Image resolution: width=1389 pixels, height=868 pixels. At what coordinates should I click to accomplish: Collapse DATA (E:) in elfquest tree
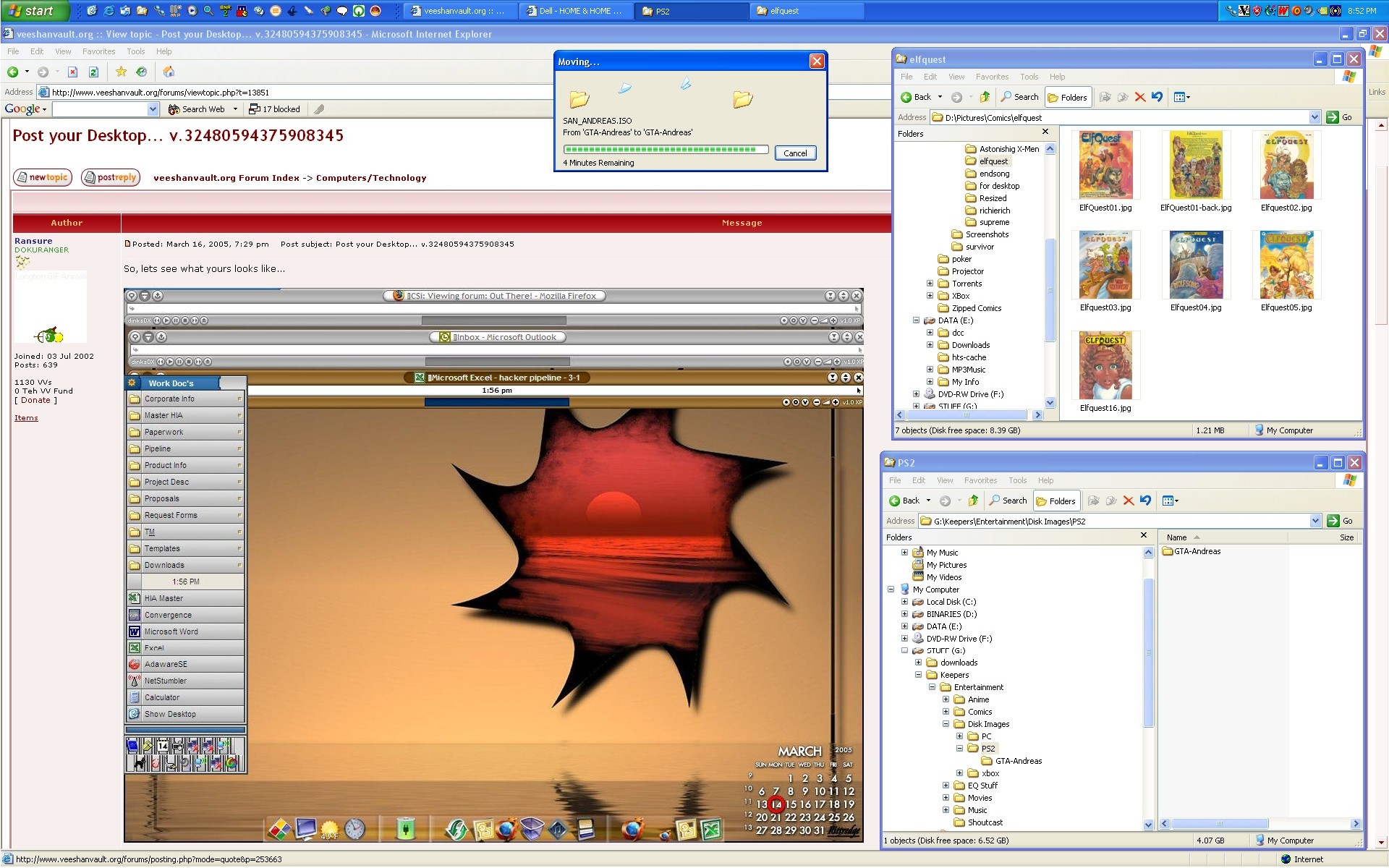pyautogui.click(x=916, y=320)
